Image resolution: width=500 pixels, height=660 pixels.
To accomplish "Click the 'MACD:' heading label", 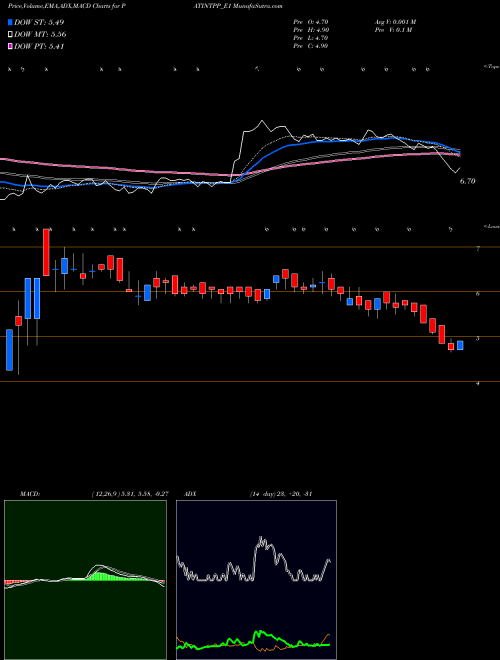I will [x=30, y=494].
